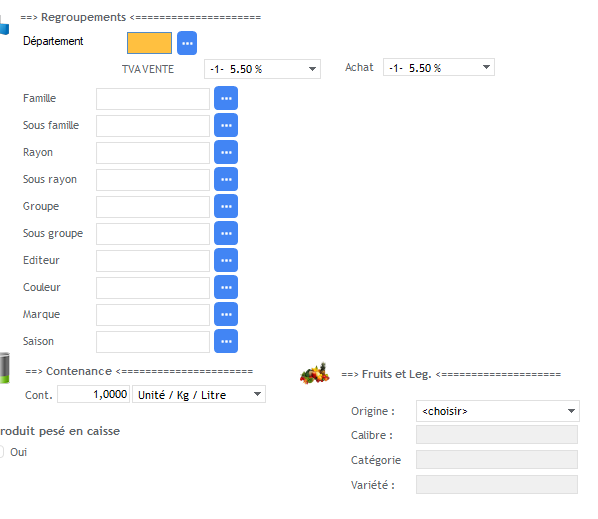Viewport: 598px width, 519px height.
Task: Toggle the Oui checkbox for produit pesé
Action: pos(1,452)
